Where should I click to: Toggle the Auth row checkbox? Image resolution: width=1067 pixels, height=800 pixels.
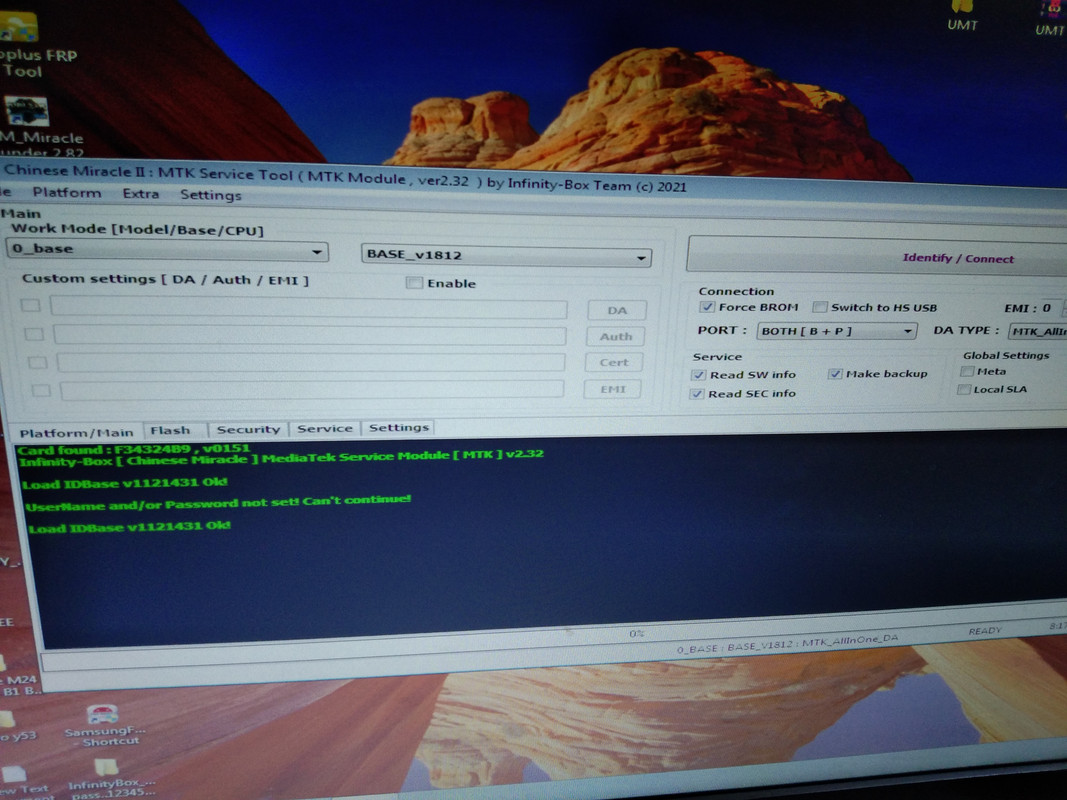tap(34, 334)
